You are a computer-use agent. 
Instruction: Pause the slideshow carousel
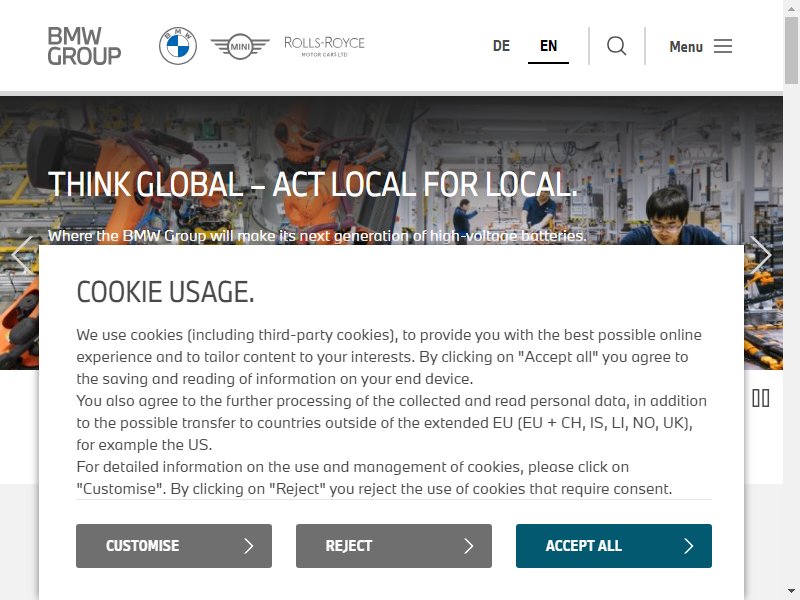pos(761,398)
